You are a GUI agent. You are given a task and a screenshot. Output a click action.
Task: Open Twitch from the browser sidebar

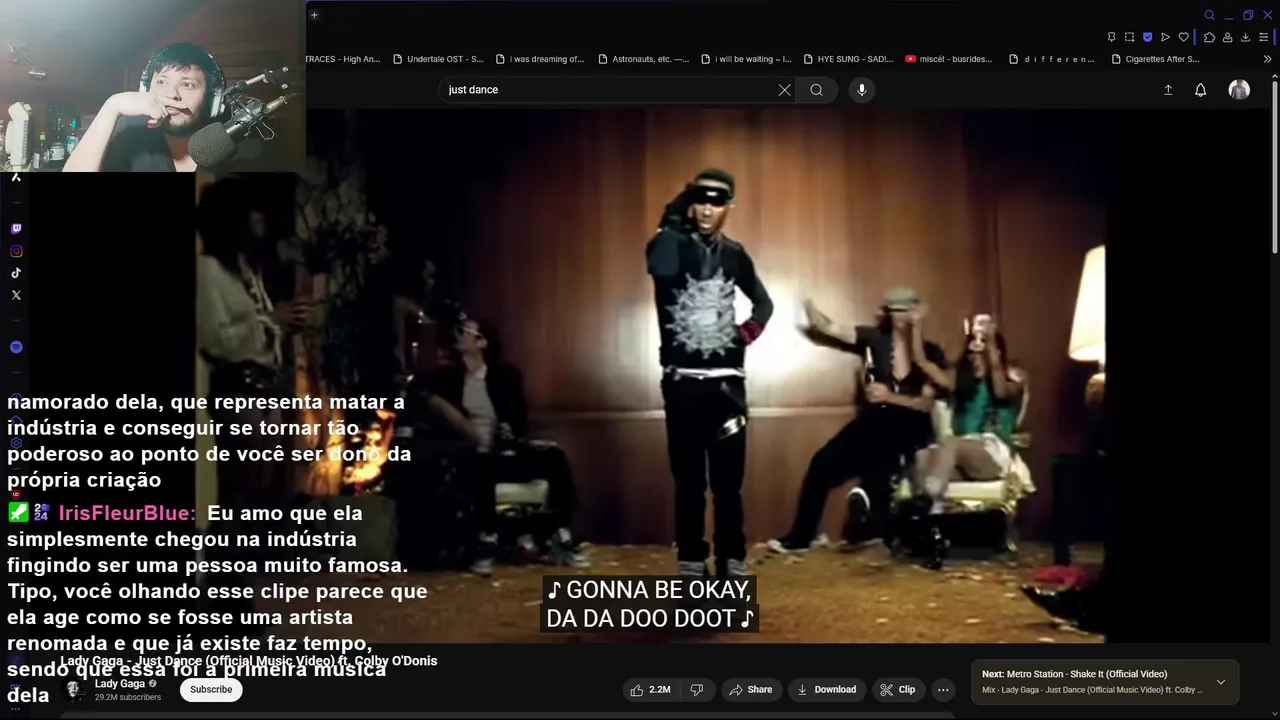point(16,229)
